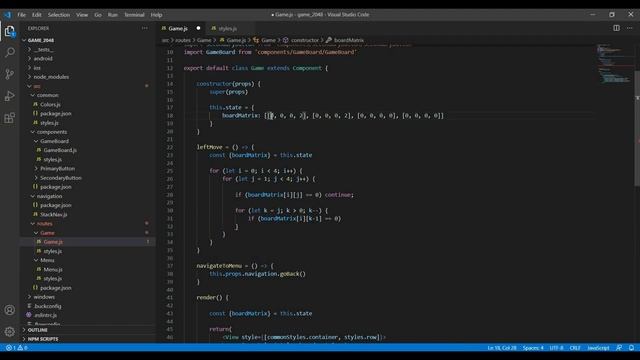Open the Manage gear icon
This screenshot has height=360, width=640.
pyautogui.click(x=9, y=331)
